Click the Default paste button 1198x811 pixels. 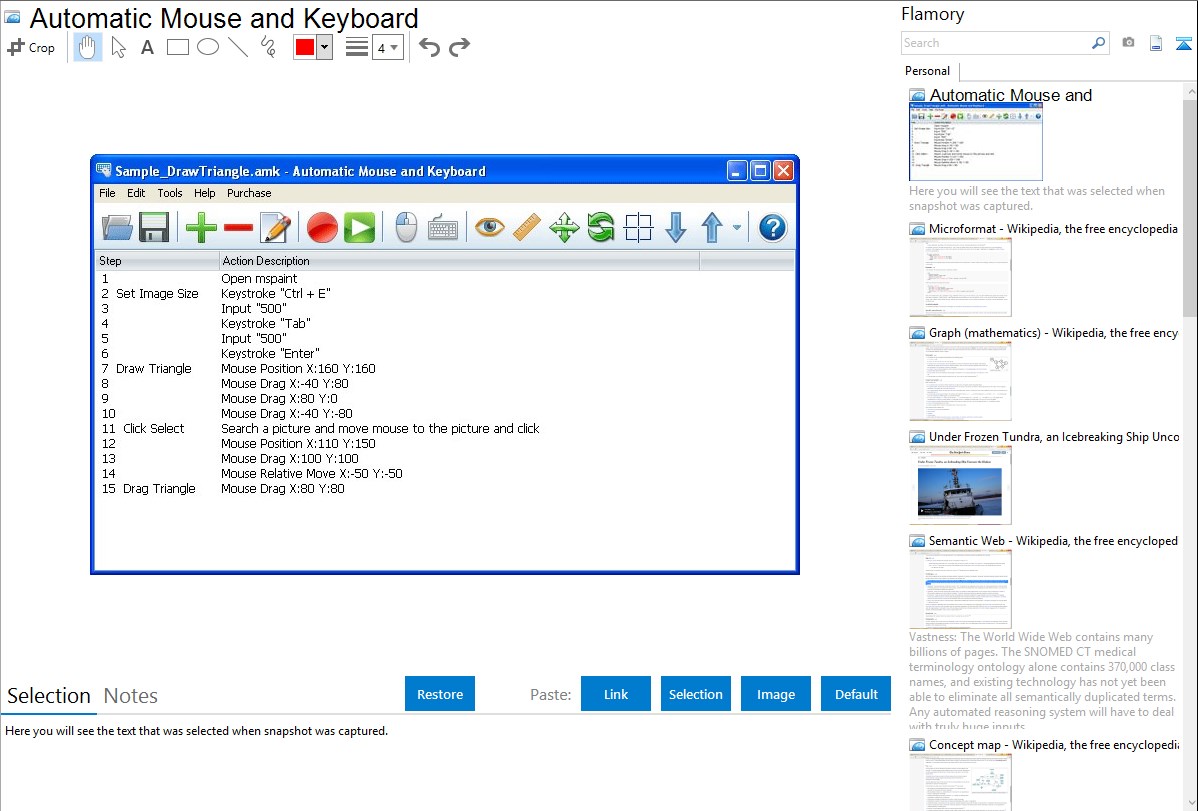856,694
